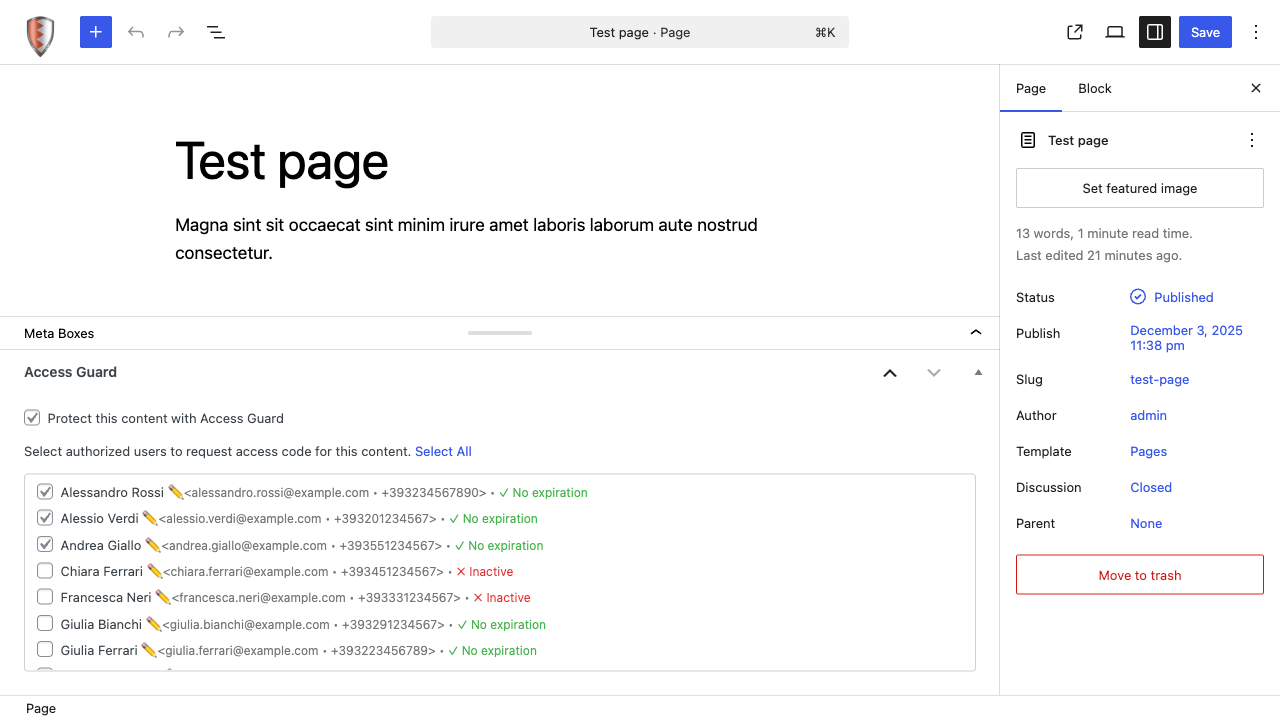Open the editor options menu

(1256, 32)
